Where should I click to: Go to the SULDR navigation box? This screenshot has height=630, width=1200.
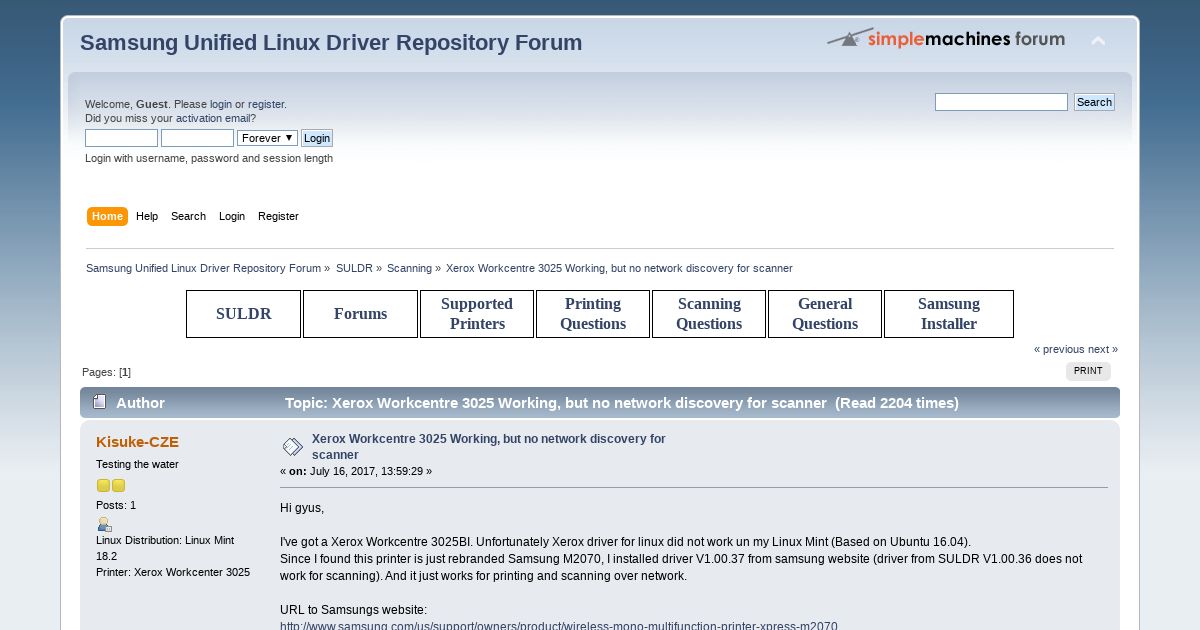(244, 314)
